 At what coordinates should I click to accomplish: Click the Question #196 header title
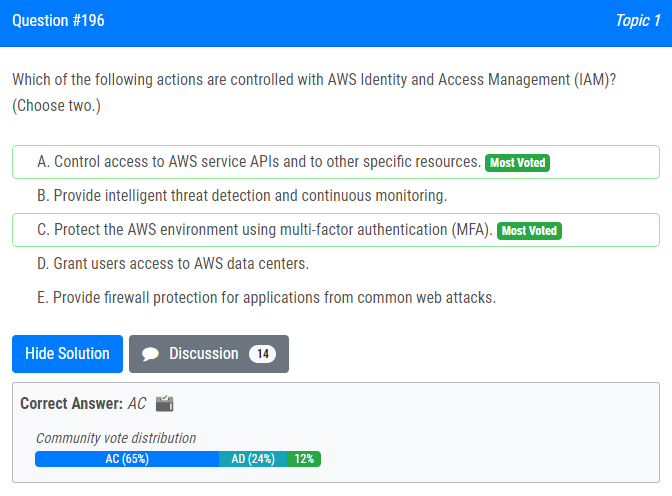tap(58, 21)
